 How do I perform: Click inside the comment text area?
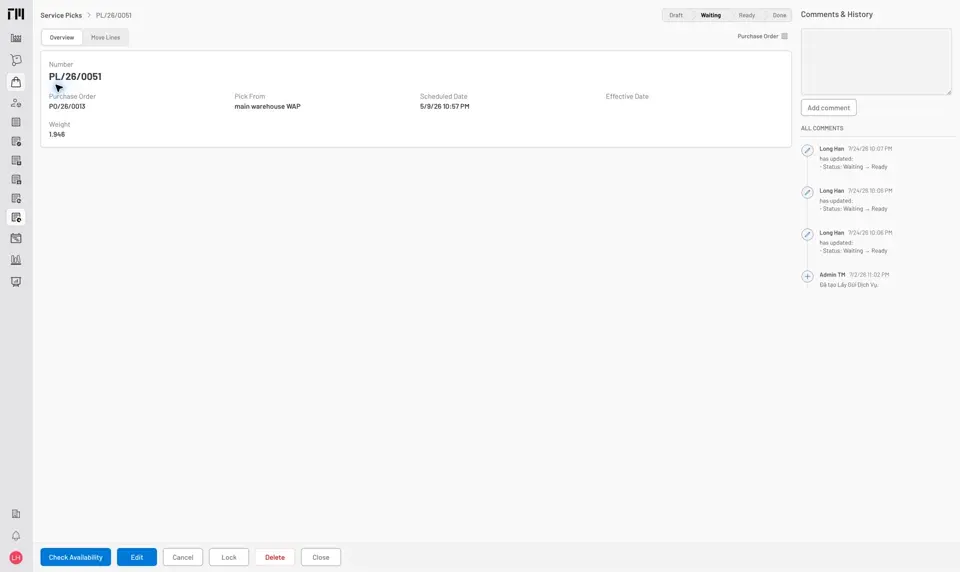(x=876, y=62)
